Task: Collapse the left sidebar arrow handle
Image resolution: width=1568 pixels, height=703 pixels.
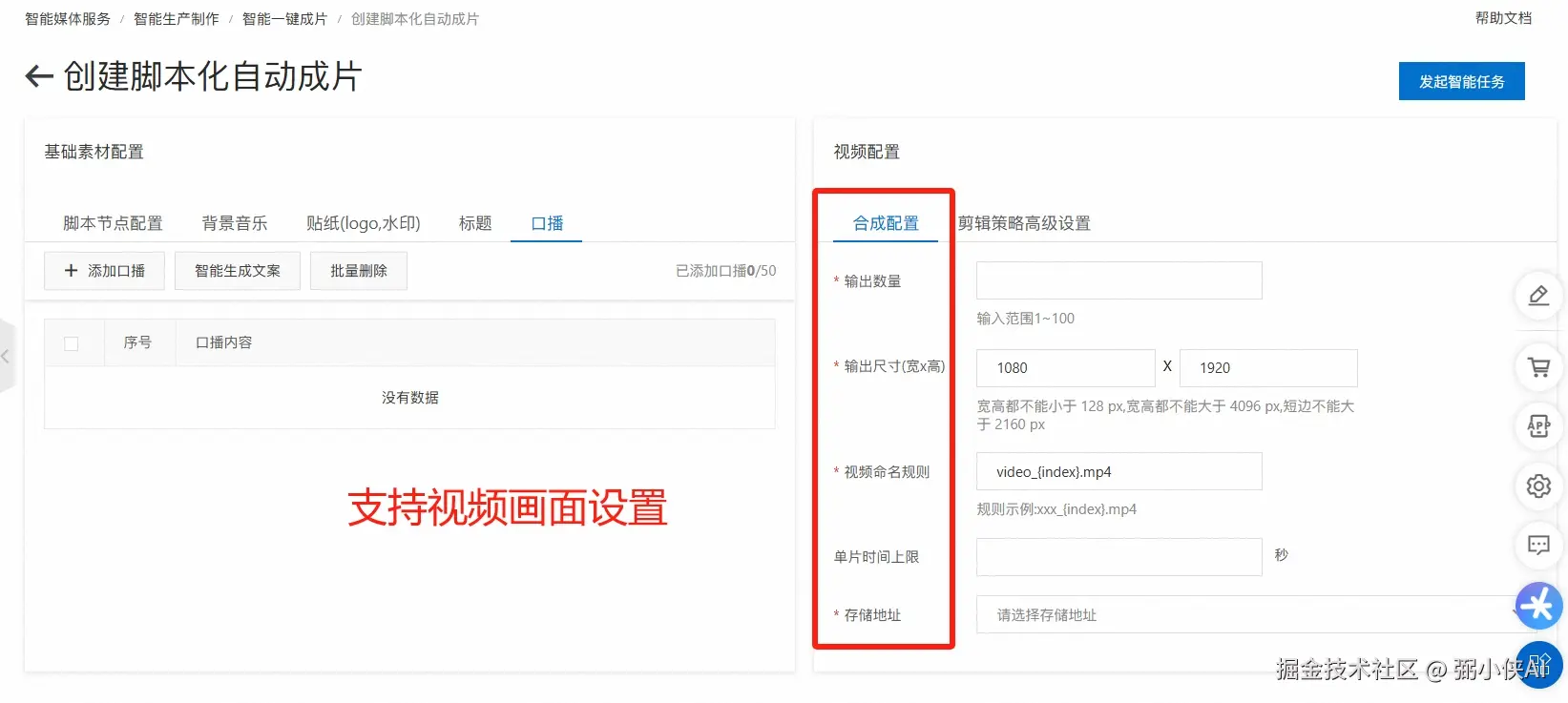Action: pos(6,356)
